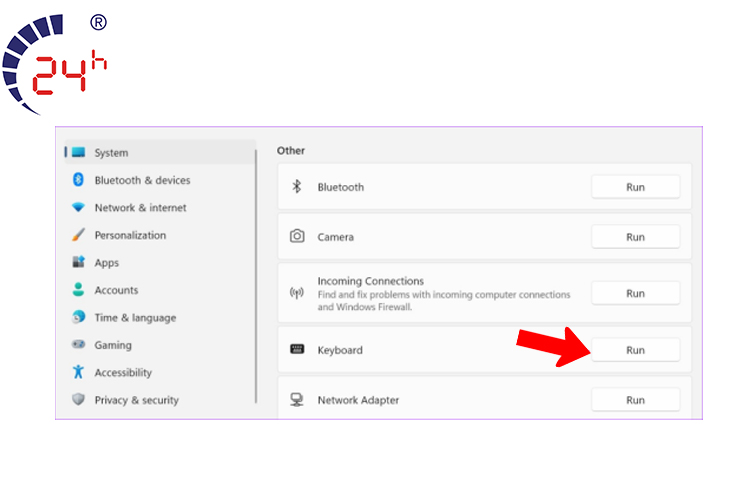The height and width of the screenshot is (500, 750).
Task: Click the Time & language globe icon
Action: click(78, 318)
